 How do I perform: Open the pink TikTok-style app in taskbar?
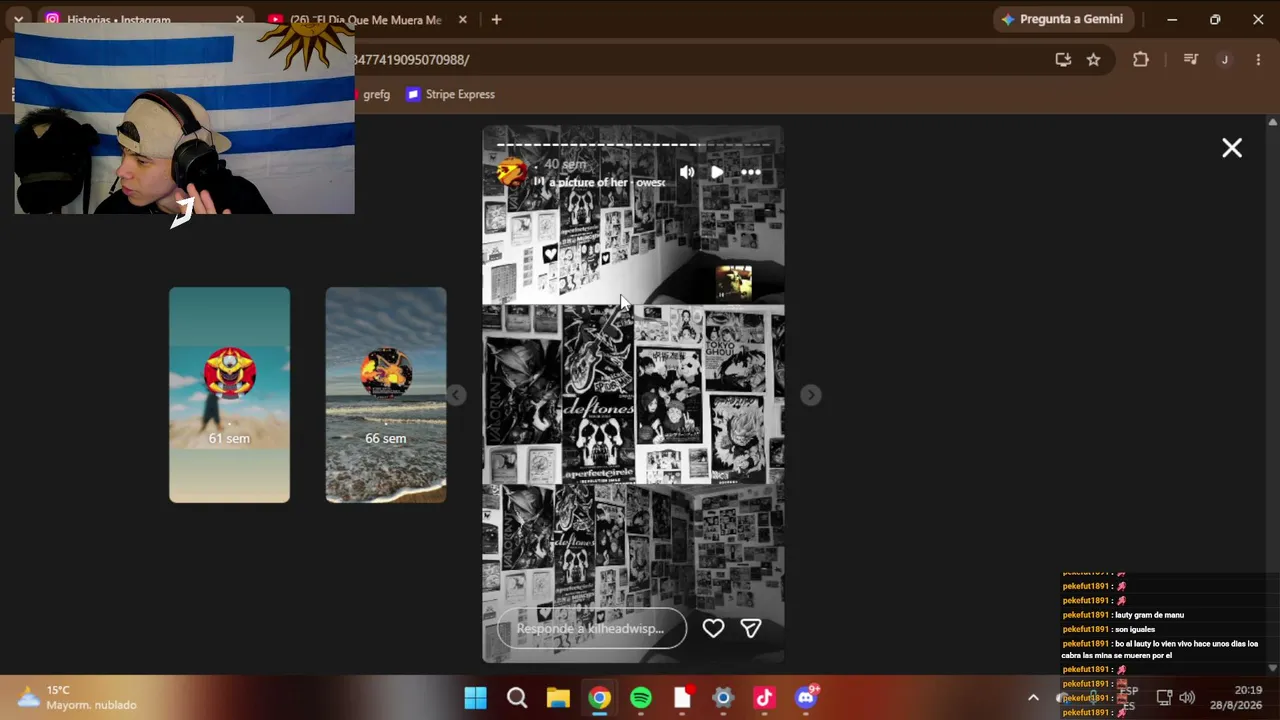point(765,698)
